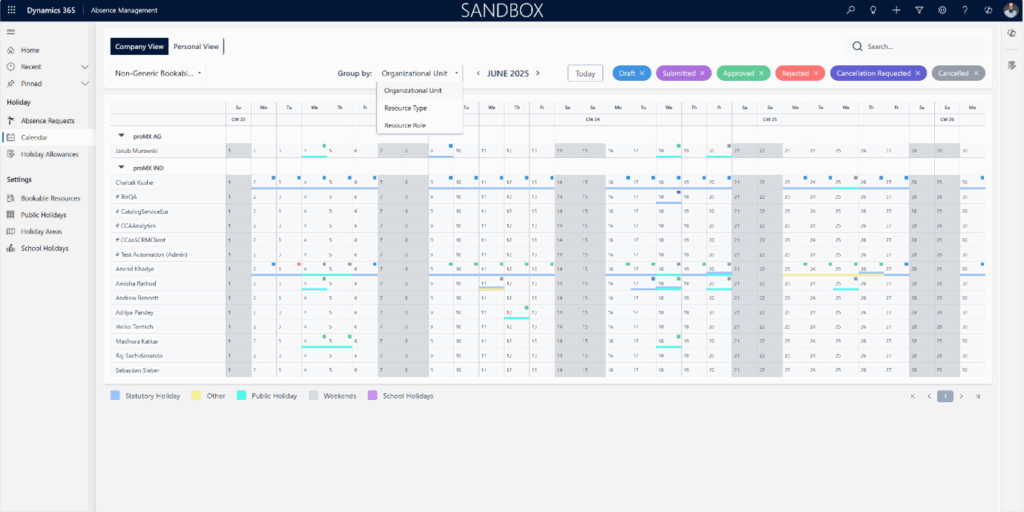Click the Public Holiday legend swatch
Image resolution: width=1024 pixels, height=512 pixels.
[241, 396]
